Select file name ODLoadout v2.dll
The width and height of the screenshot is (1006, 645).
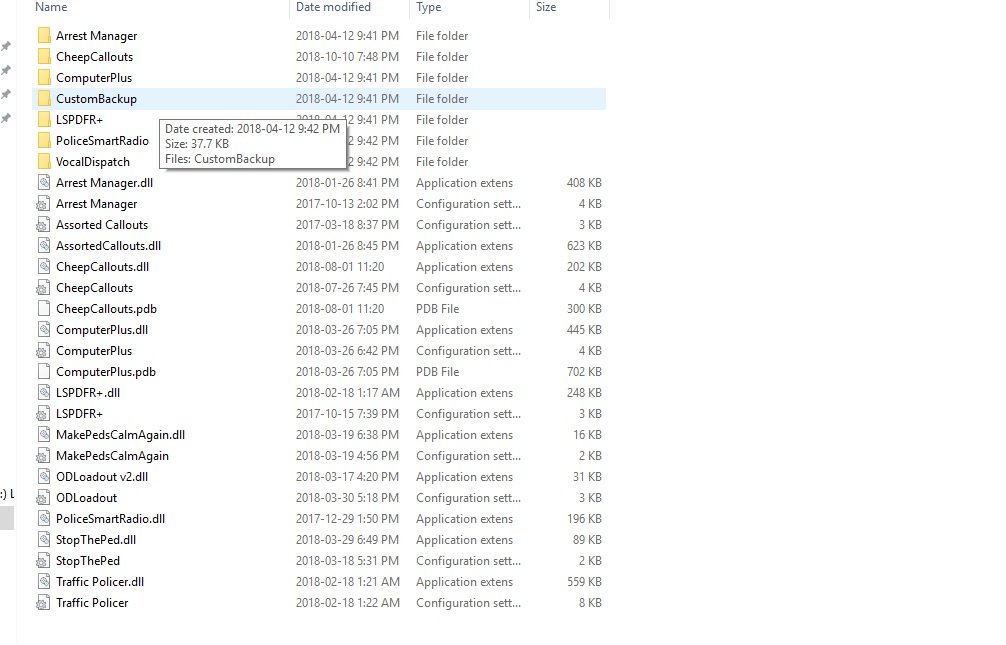click(x=102, y=477)
